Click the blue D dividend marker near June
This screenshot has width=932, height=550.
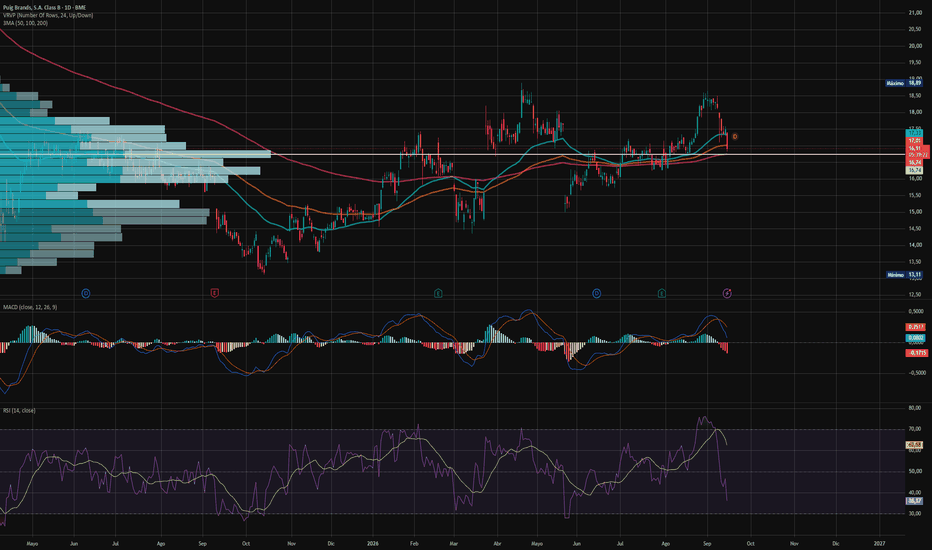[596, 293]
